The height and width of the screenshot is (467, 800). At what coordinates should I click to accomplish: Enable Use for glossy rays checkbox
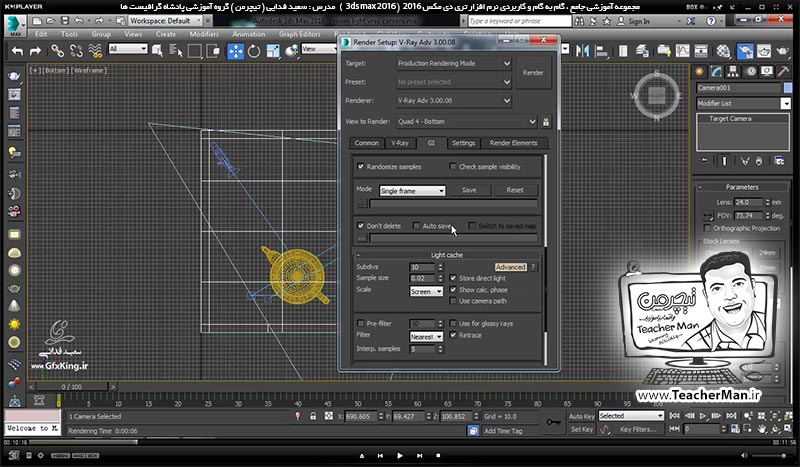click(453, 324)
